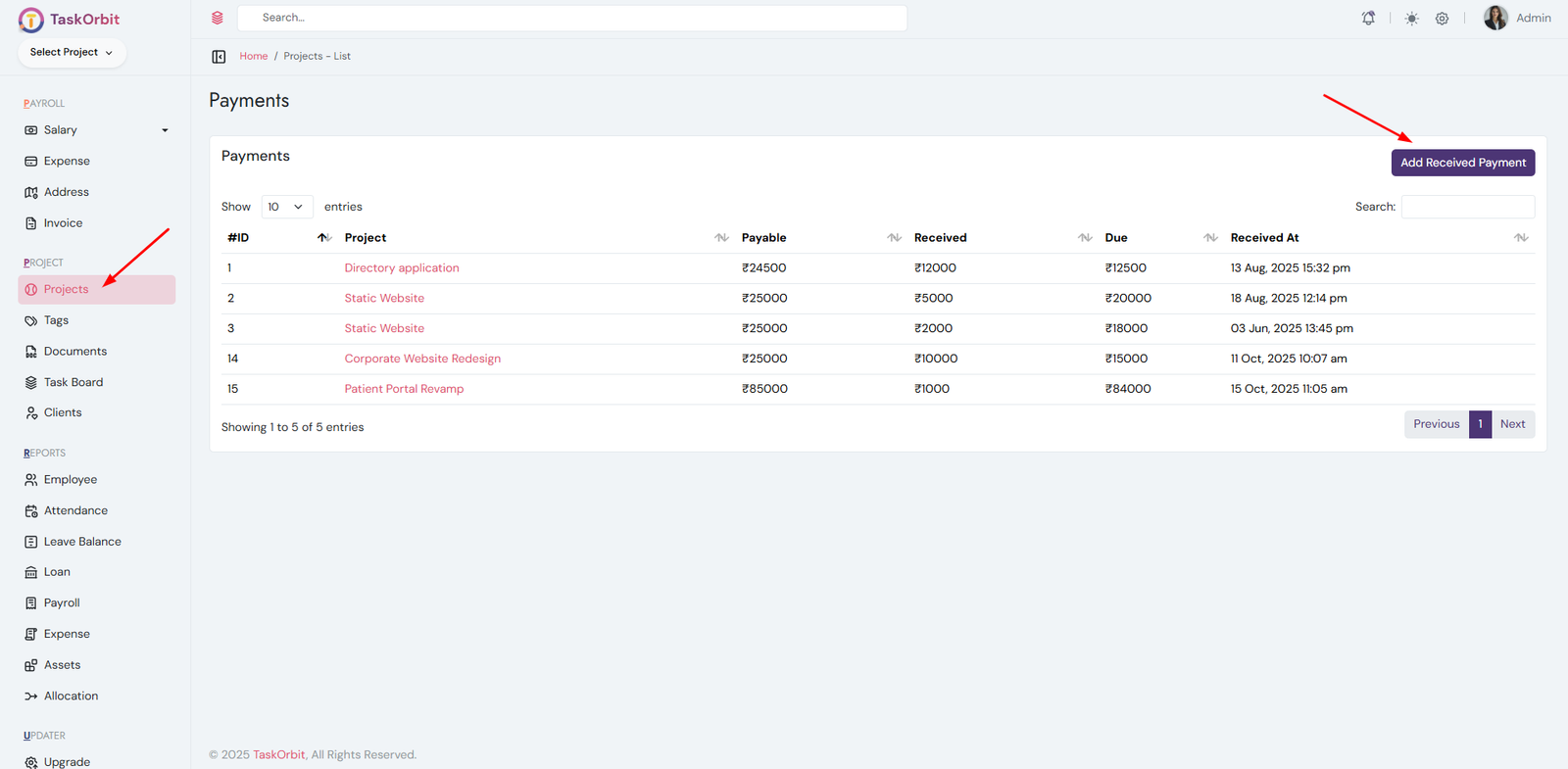Image resolution: width=1568 pixels, height=769 pixels.
Task: Open the Show entries count dropdown
Action: tap(287, 207)
